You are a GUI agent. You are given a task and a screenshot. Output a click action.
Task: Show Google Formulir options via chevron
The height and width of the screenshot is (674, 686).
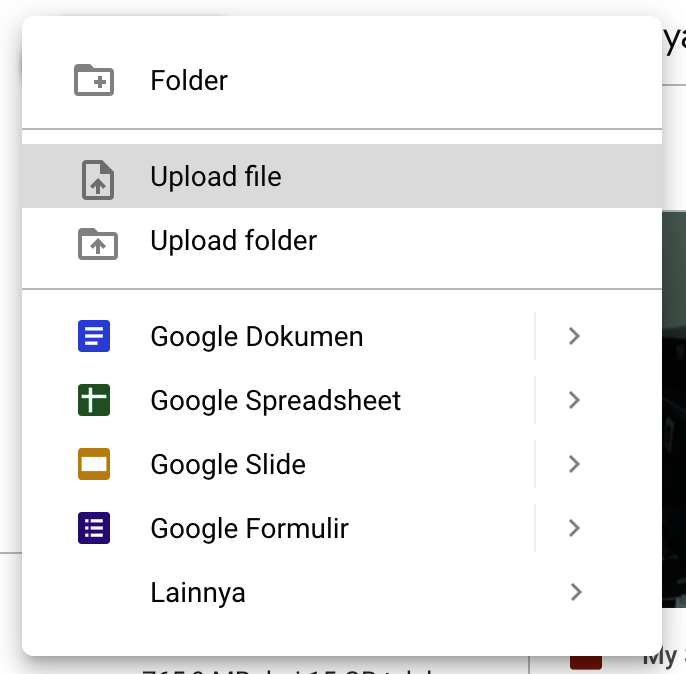pos(574,528)
